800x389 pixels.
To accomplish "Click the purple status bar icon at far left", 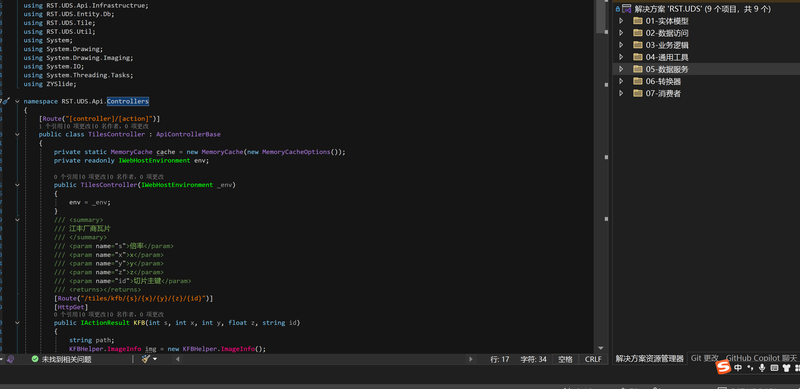I will coord(10,359).
